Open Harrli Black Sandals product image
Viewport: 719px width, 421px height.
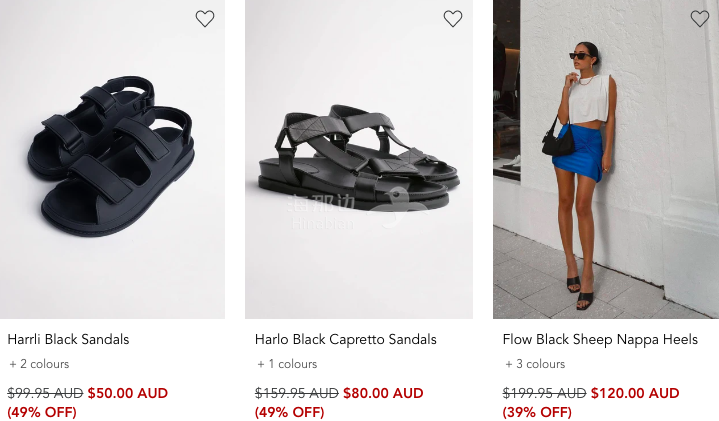click(x=112, y=159)
